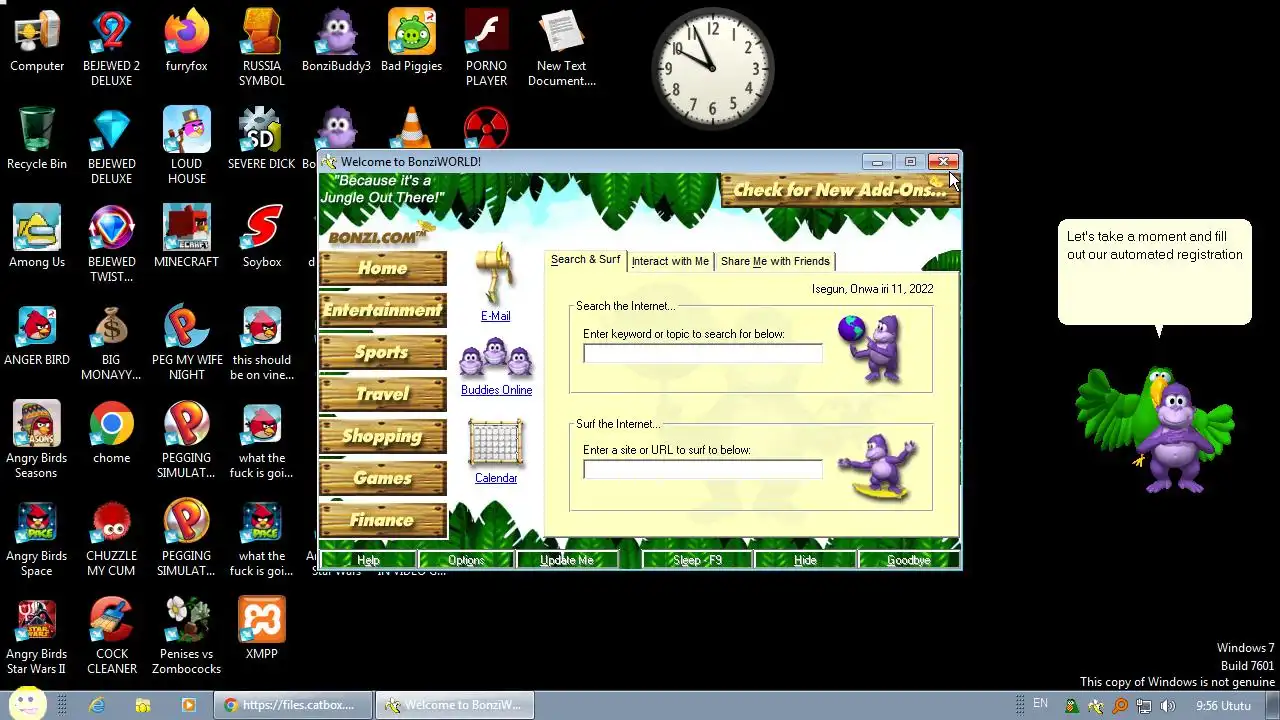The height and width of the screenshot is (720, 1280).
Task: Open the Travel menu sign
Action: pos(383,394)
